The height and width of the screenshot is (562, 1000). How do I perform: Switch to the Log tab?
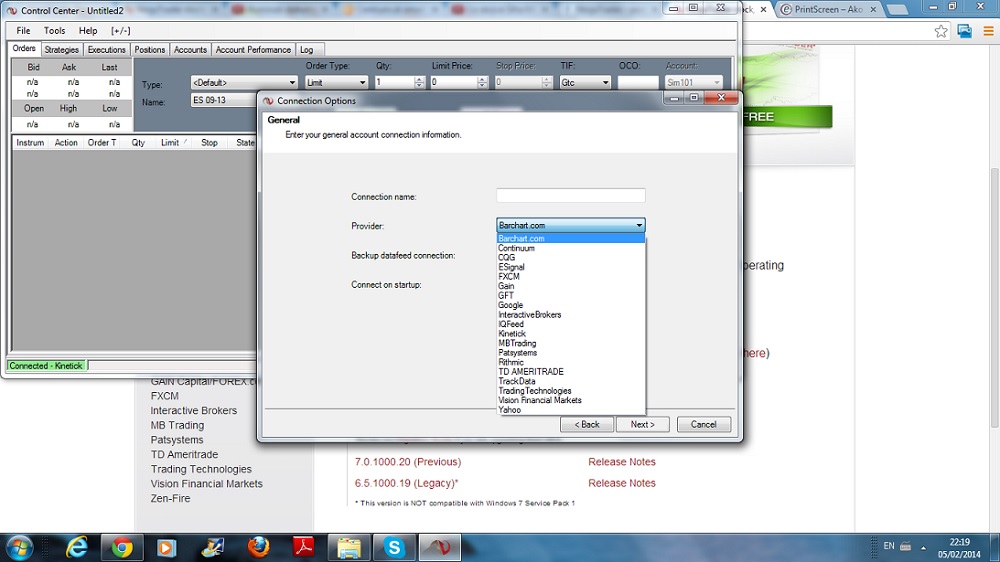307,50
